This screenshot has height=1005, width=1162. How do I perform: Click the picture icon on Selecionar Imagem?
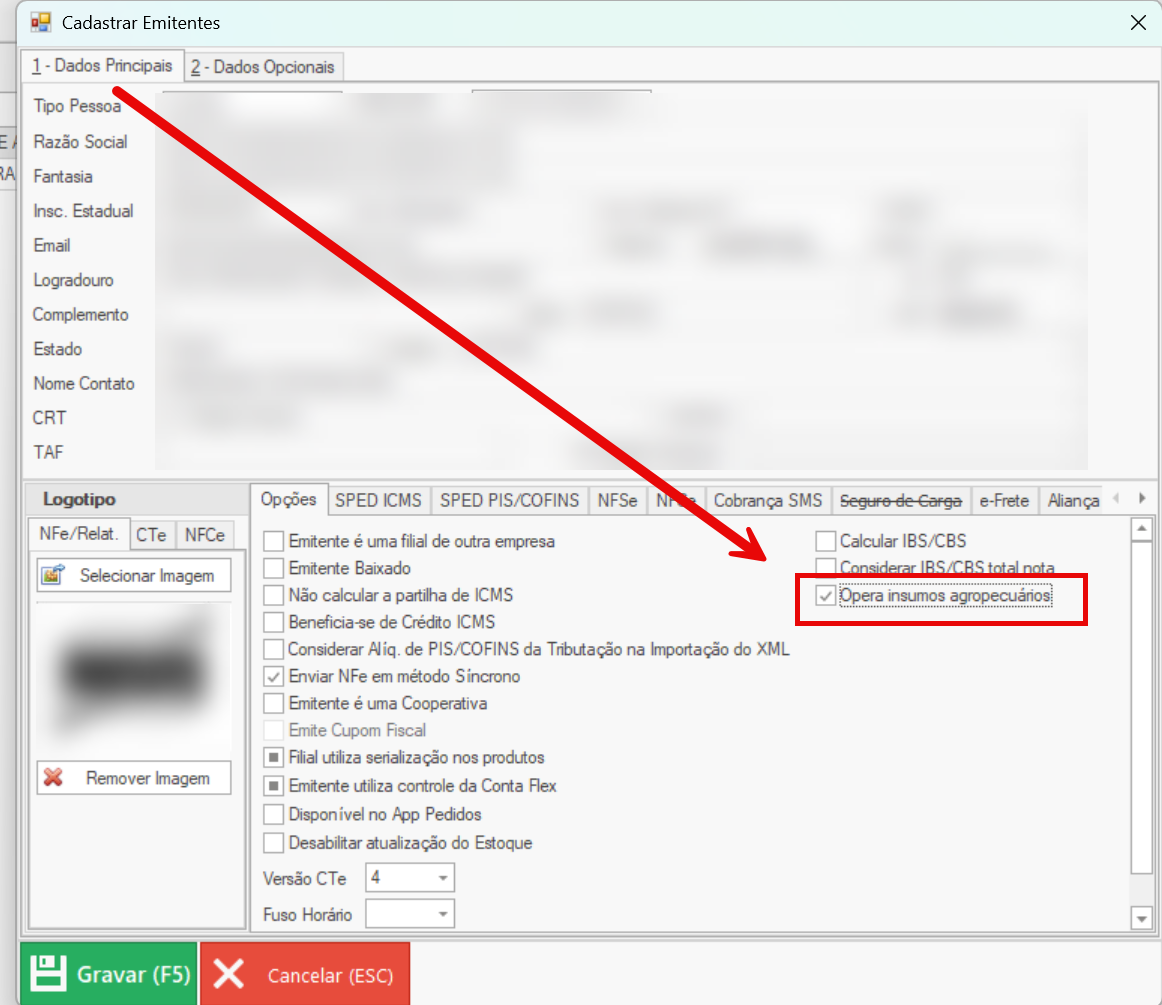click(x=53, y=575)
